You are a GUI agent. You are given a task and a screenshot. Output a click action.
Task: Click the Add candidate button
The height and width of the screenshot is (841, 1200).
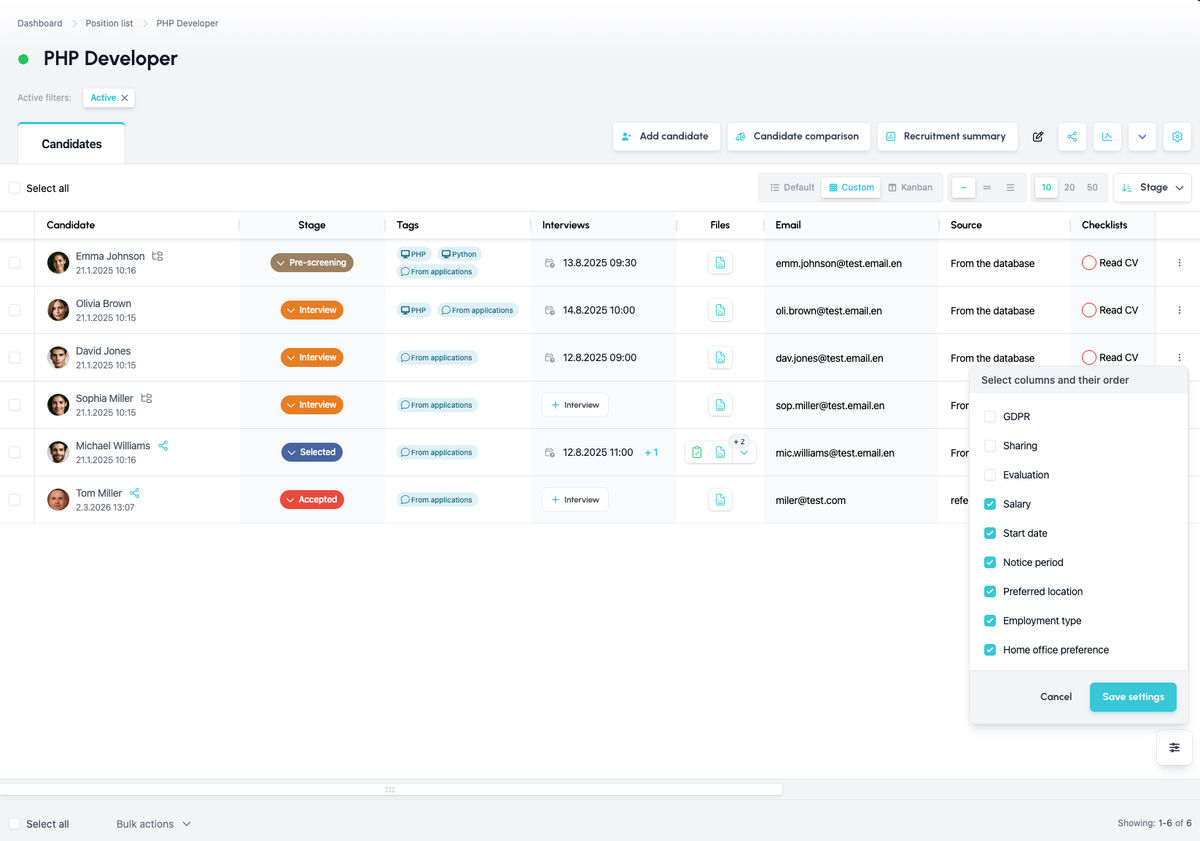[x=665, y=137]
